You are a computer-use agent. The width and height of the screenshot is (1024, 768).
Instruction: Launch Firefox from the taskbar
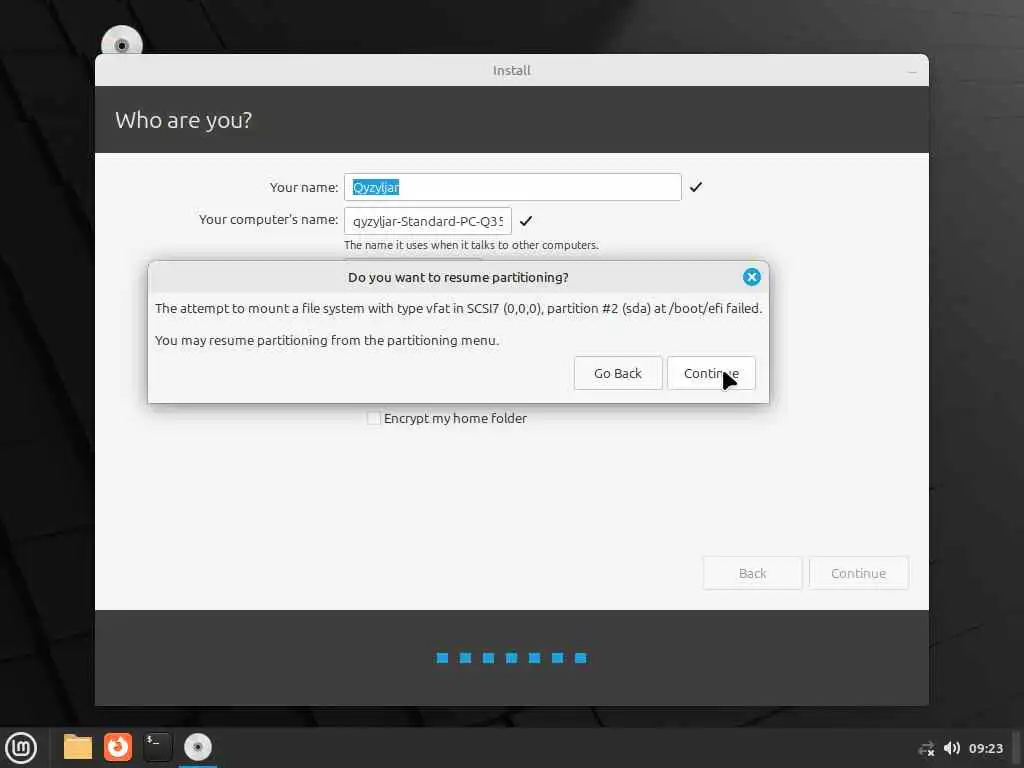pyautogui.click(x=118, y=747)
